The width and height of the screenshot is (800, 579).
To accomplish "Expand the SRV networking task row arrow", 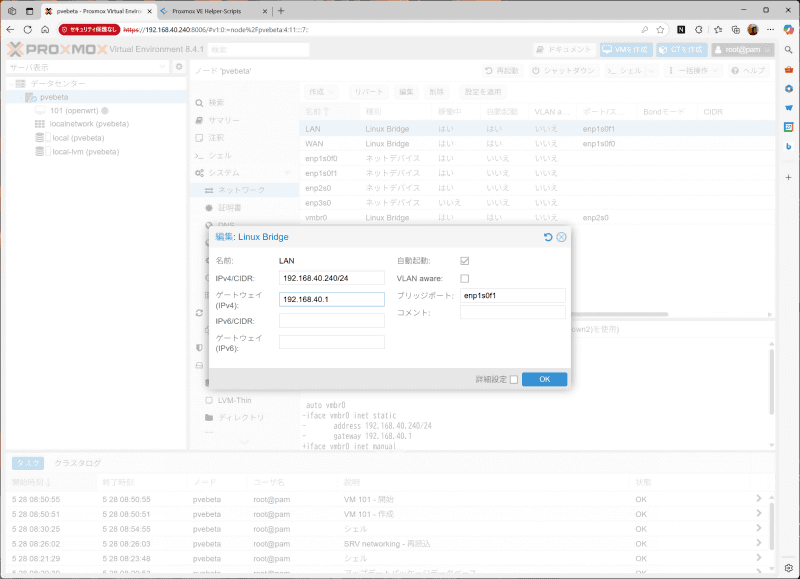I will click(x=759, y=543).
